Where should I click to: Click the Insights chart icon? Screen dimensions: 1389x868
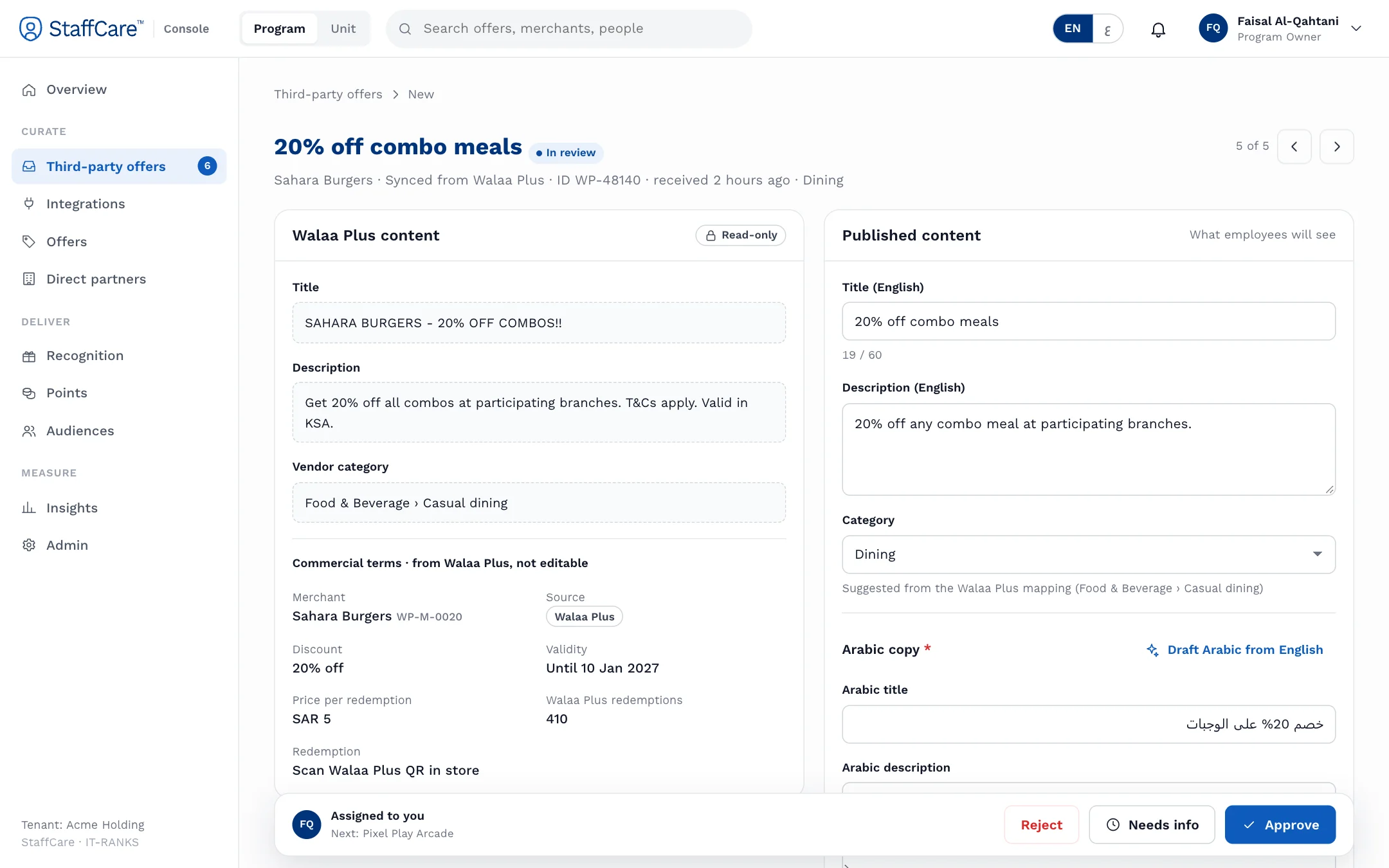29,508
